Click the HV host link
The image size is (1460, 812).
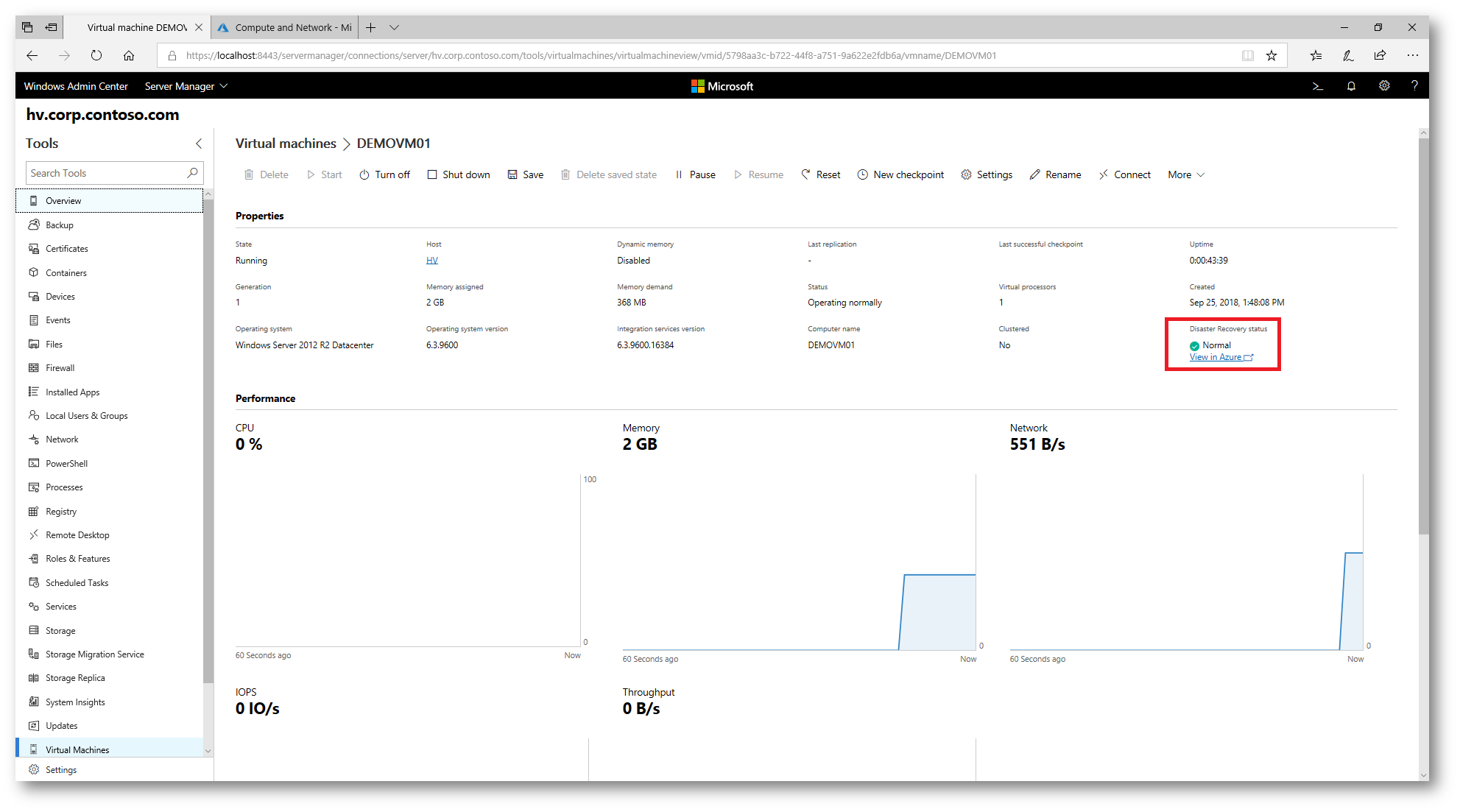[x=432, y=261]
